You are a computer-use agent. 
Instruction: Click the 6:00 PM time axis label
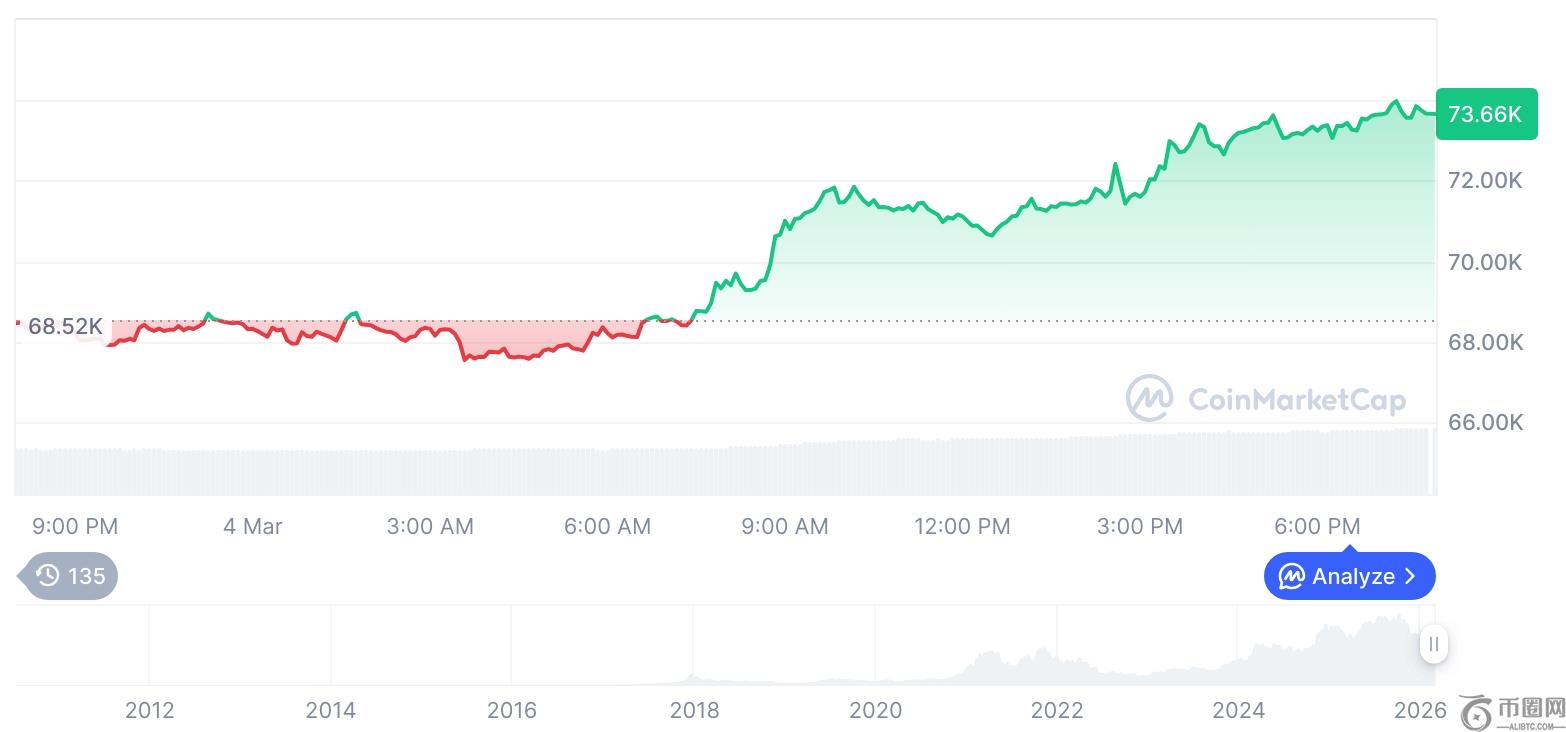pos(1317,526)
